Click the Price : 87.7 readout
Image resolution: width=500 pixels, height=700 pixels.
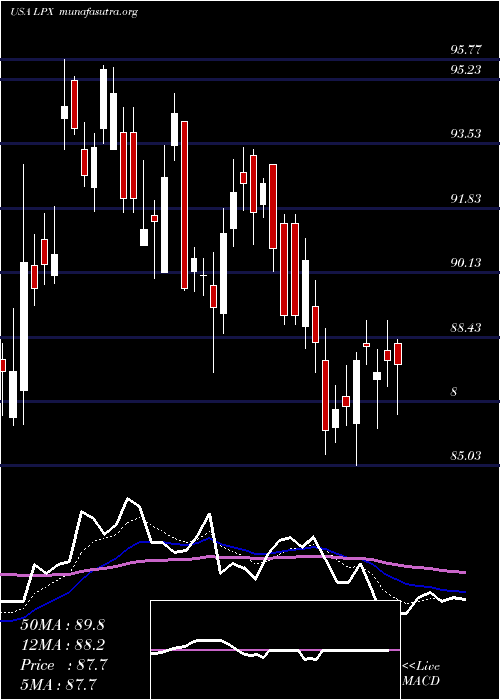pos(64,665)
